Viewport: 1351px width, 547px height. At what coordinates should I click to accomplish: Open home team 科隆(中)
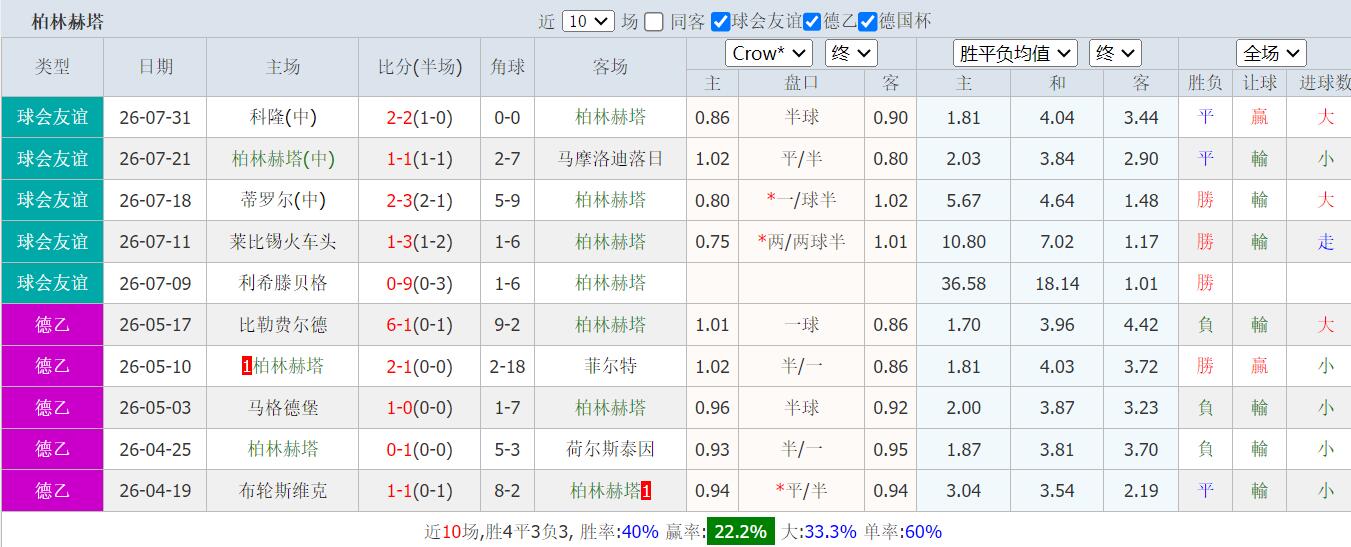(283, 117)
